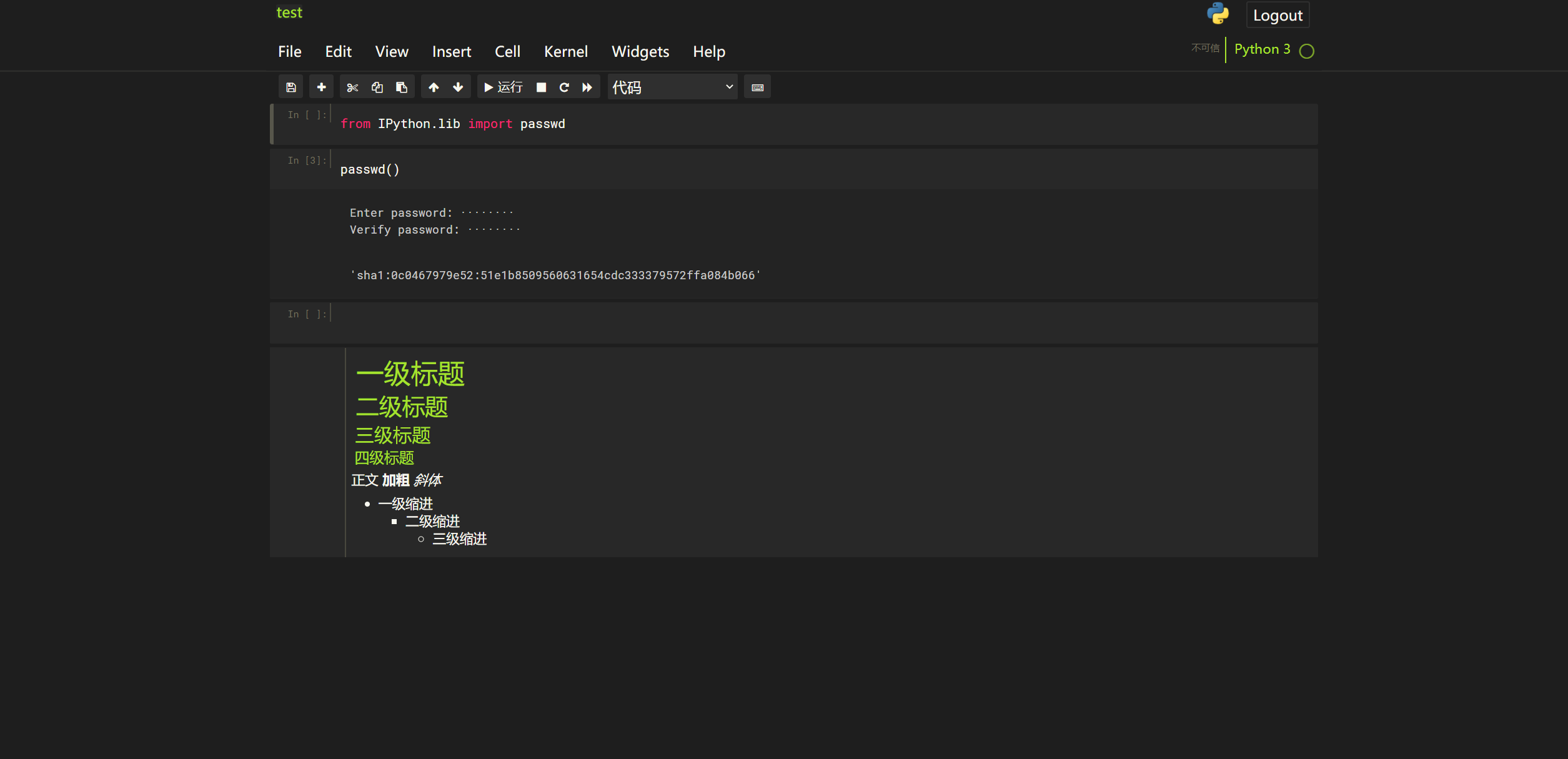Open the Widgets menu
The height and width of the screenshot is (759, 1568).
click(x=640, y=52)
